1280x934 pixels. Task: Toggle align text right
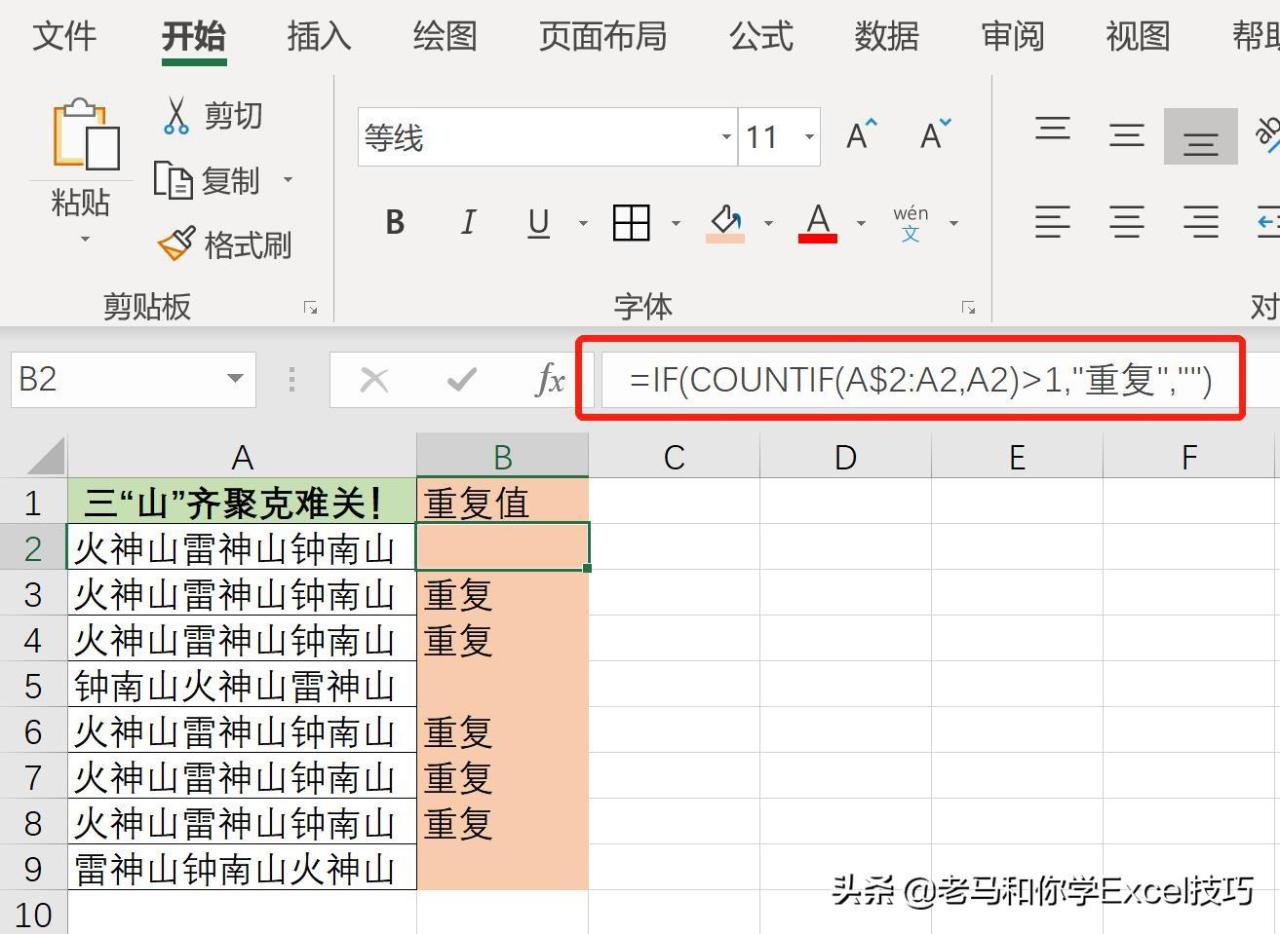coord(1200,222)
